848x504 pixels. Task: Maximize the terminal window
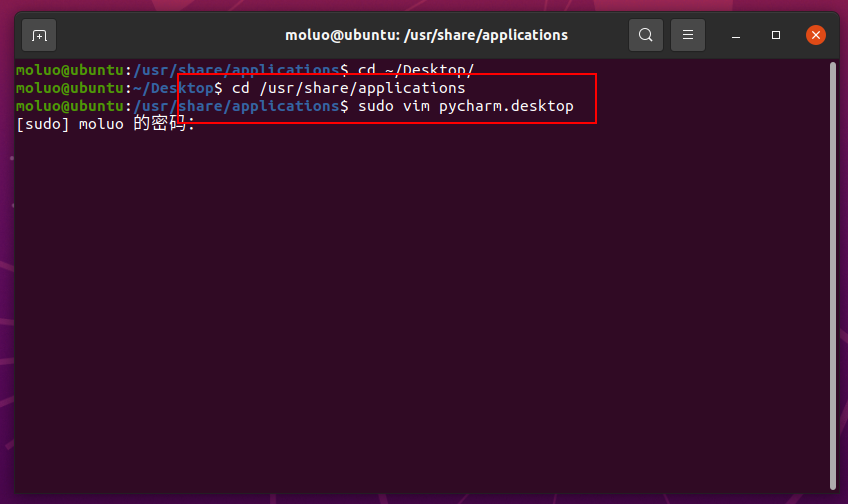[776, 35]
